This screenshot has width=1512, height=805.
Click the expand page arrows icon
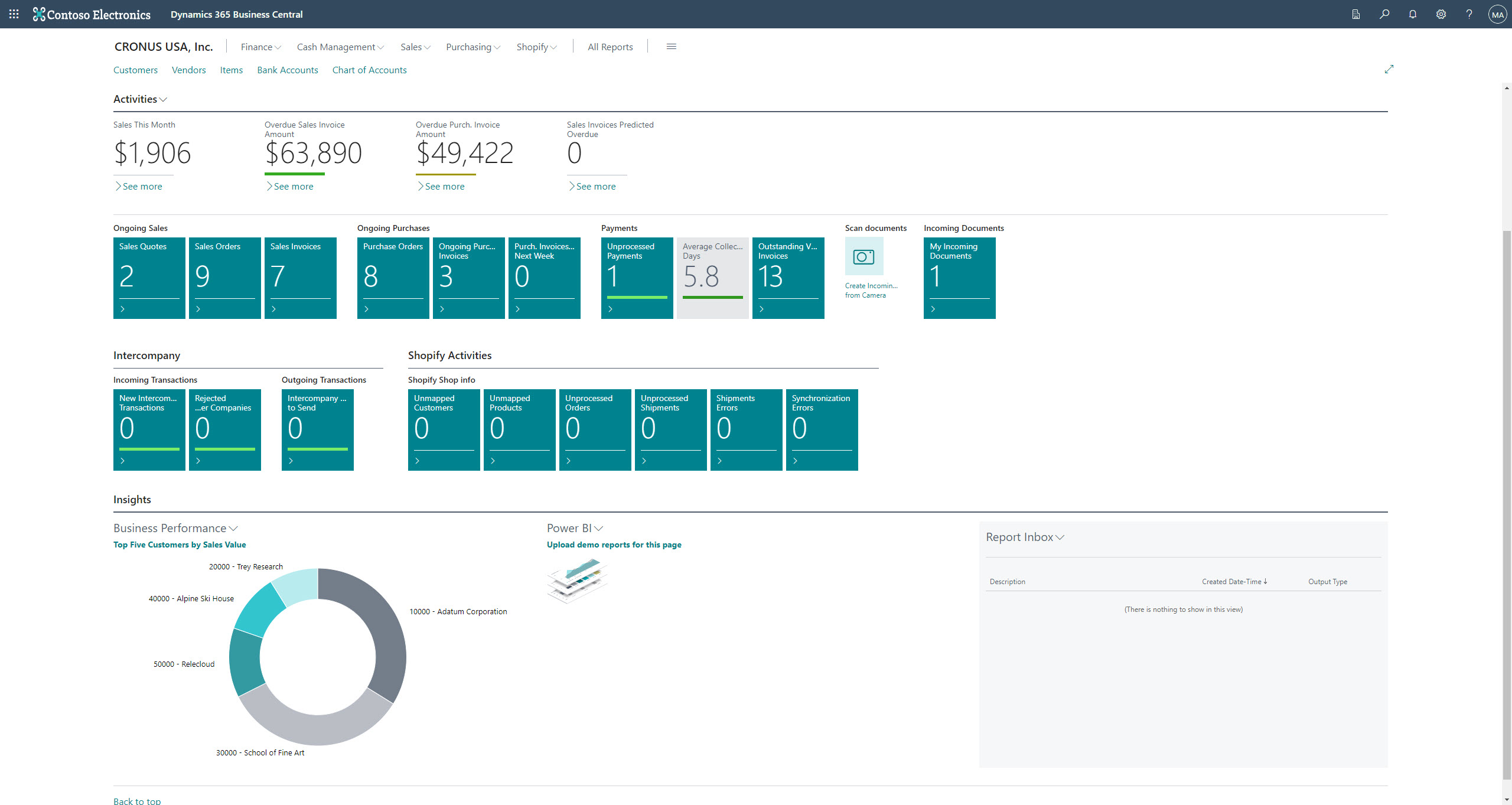point(1389,69)
